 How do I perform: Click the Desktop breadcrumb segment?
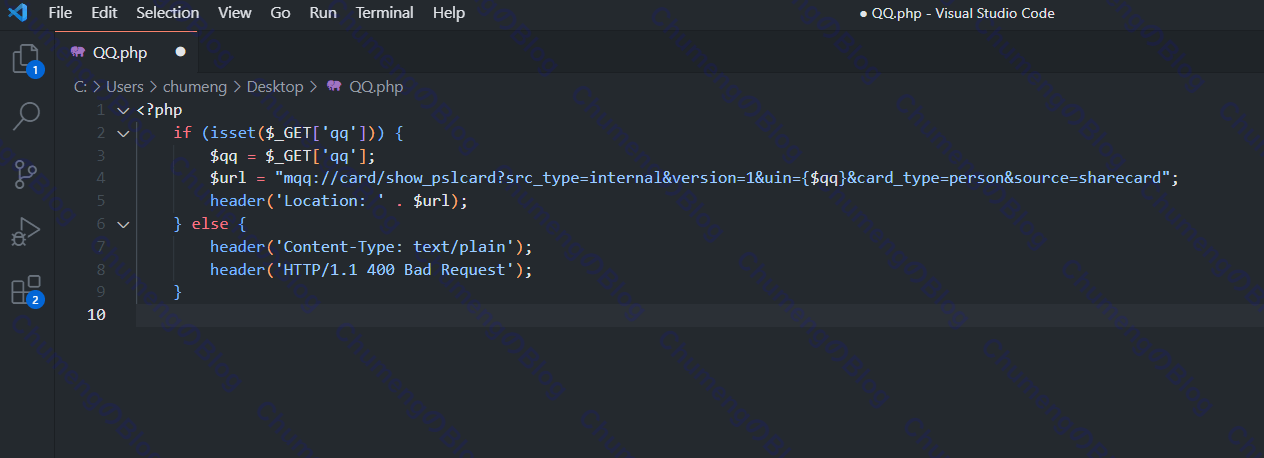275,87
